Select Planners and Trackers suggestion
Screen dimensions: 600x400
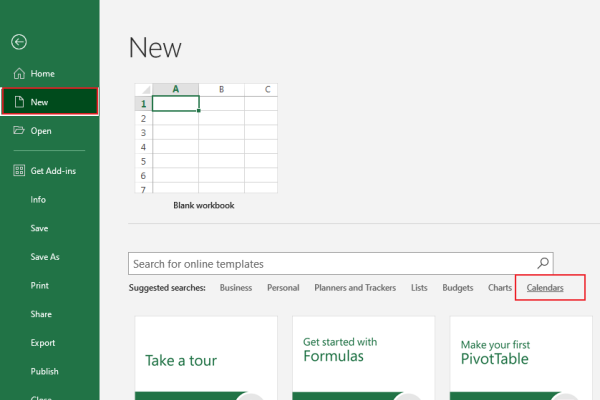coord(355,288)
